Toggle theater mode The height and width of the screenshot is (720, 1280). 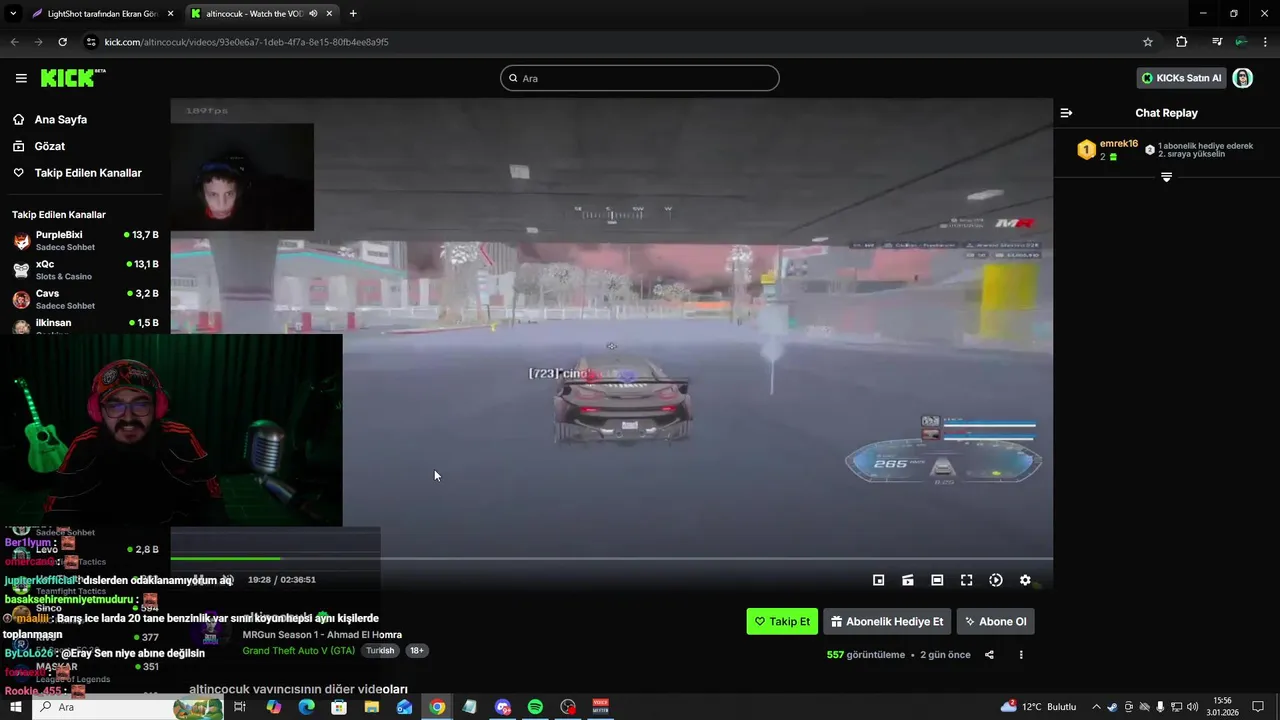click(x=937, y=580)
